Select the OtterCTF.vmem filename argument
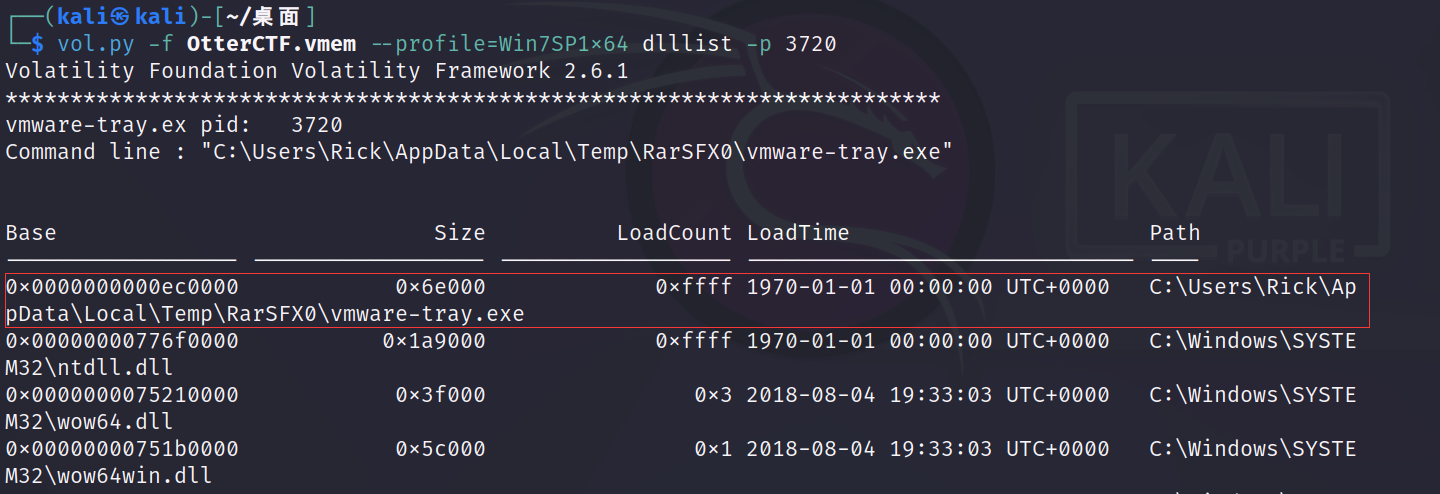The image size is (1440, 494). [271, 43]
